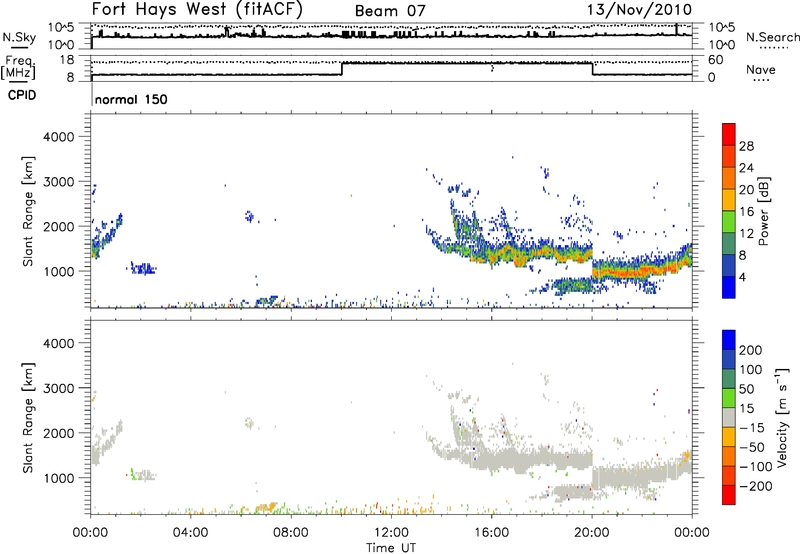Click the blue bottom of the Power color bar

[x=729, y=287]
